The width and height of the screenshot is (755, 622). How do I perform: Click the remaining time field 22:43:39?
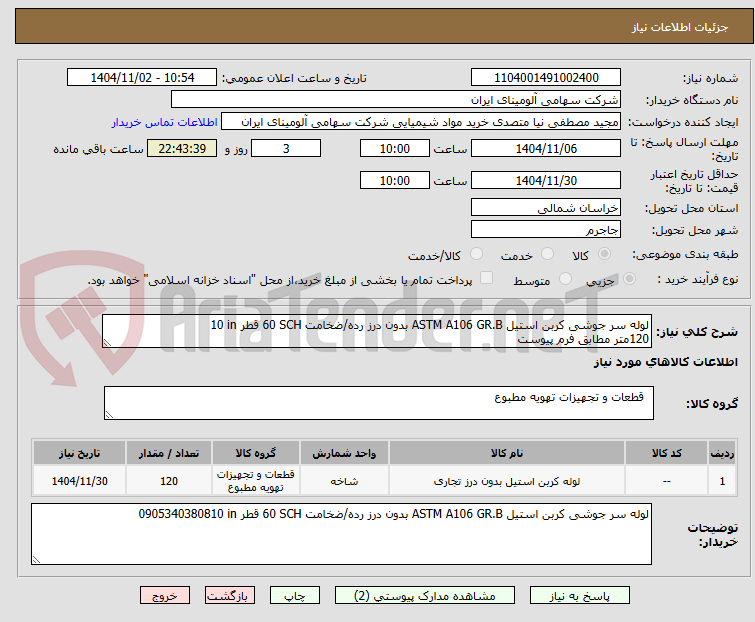pos(182,149)
